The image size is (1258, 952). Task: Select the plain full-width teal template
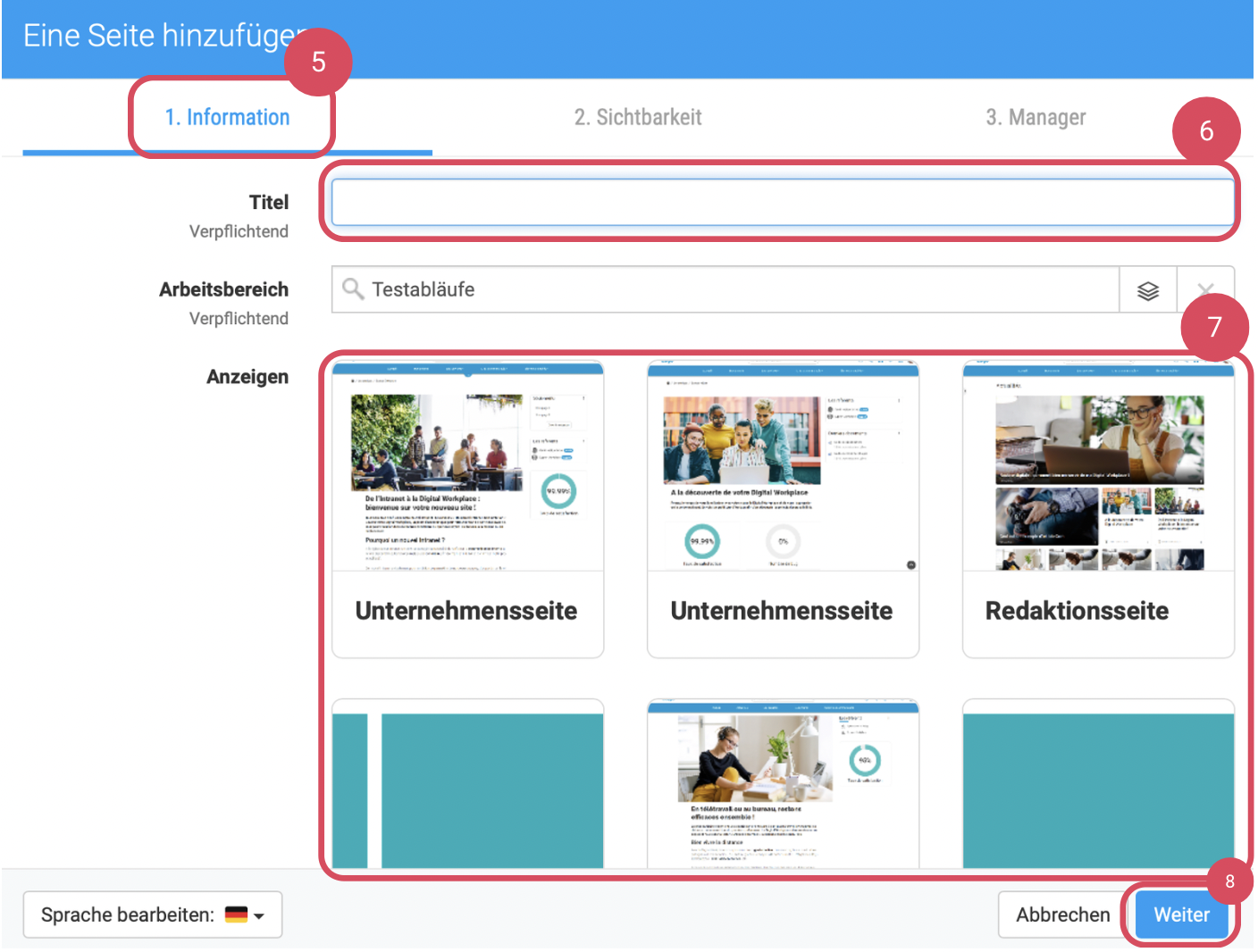(1097, 786)
